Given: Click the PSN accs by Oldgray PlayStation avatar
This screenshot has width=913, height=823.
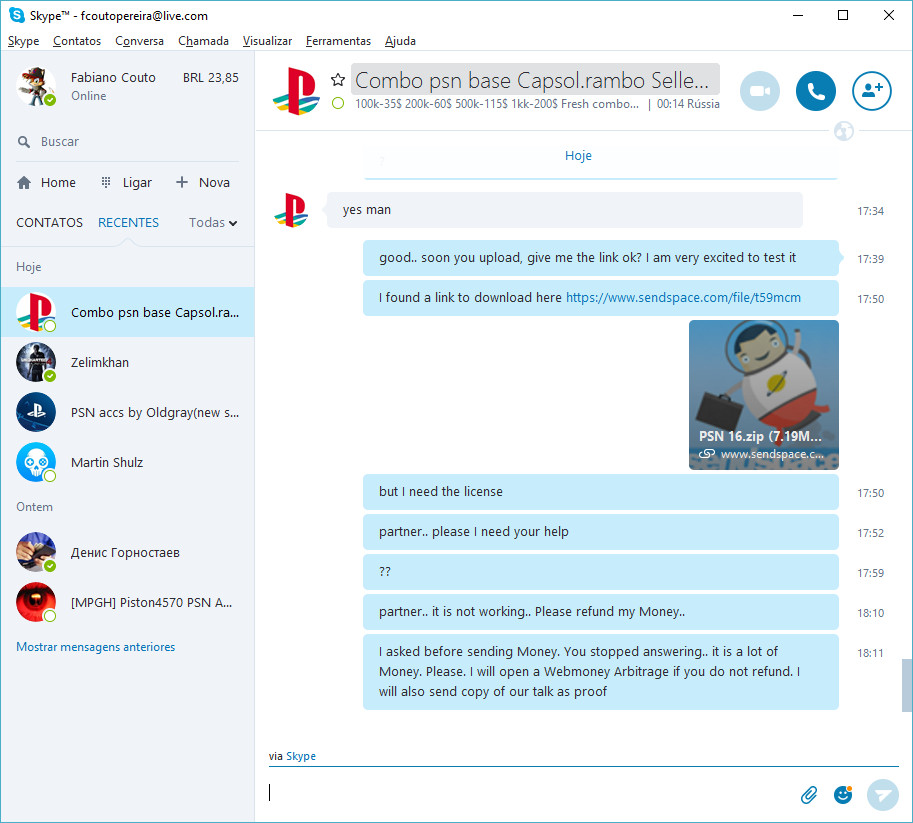Looking at the screenshot, I should 36,412.
